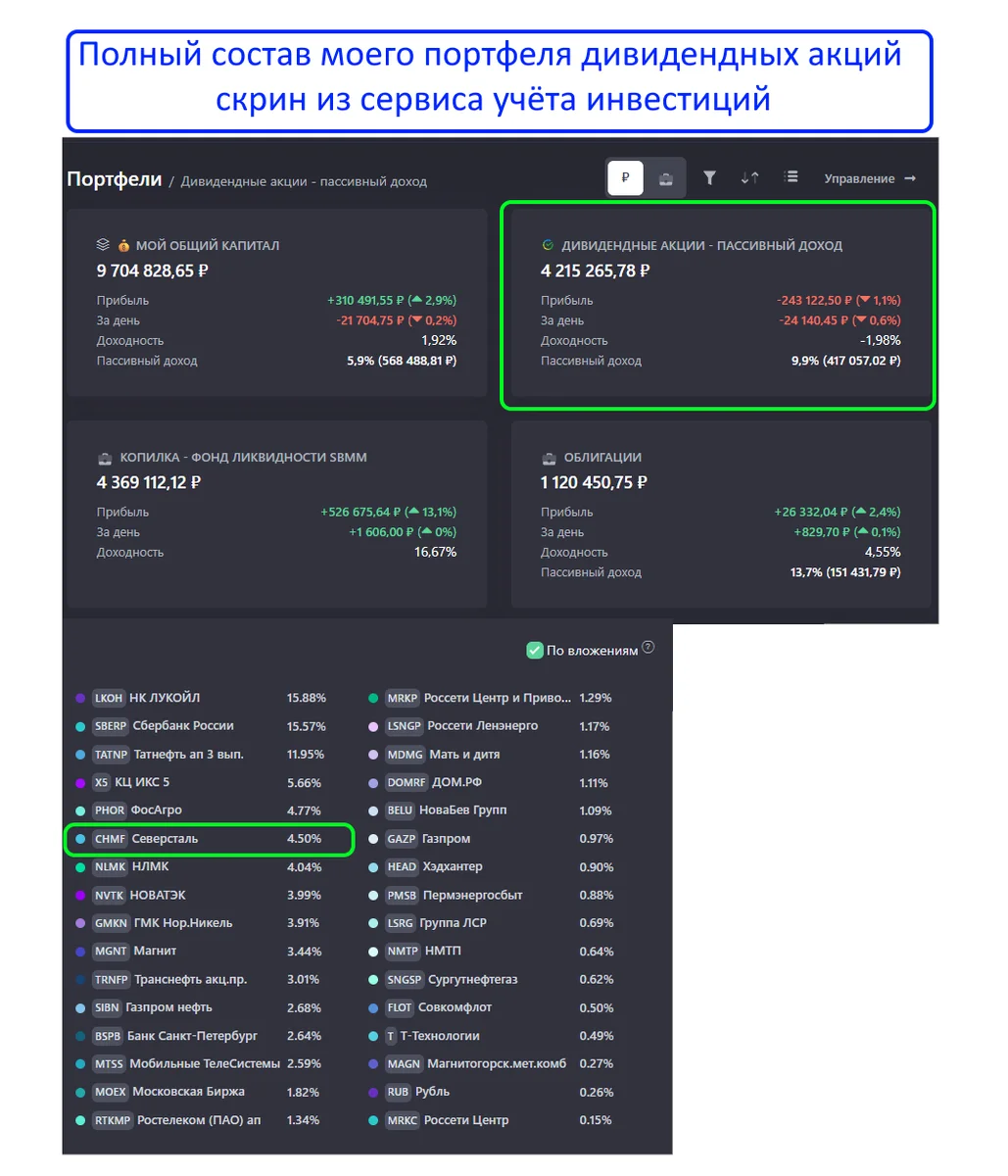Open the filter funnel icon
Screen dimensions: 1008x1176
(x=709, y=177)
